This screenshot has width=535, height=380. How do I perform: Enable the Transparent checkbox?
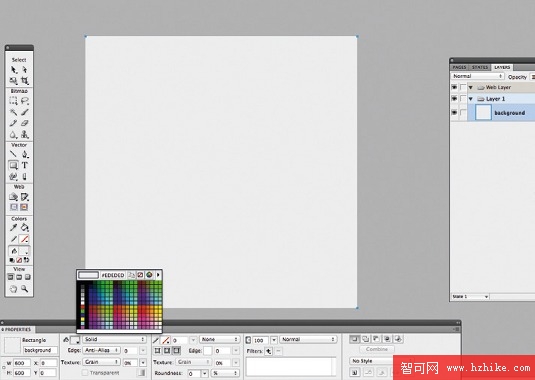85,373
